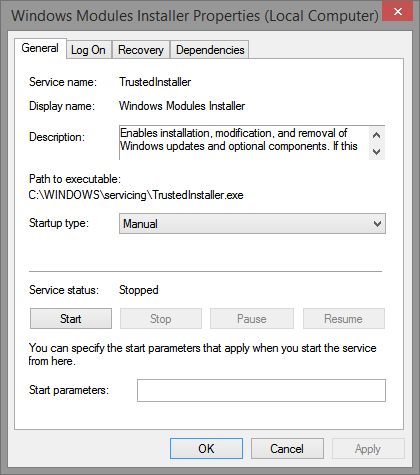Expand the Startup type dropdown
This screenshot has height=475, width=420.
(x=377, y=224)
